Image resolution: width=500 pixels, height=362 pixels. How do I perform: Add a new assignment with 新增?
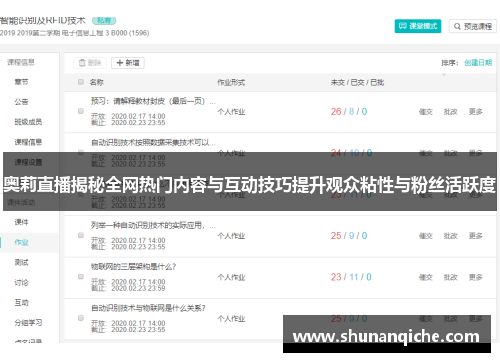[128, 63]
